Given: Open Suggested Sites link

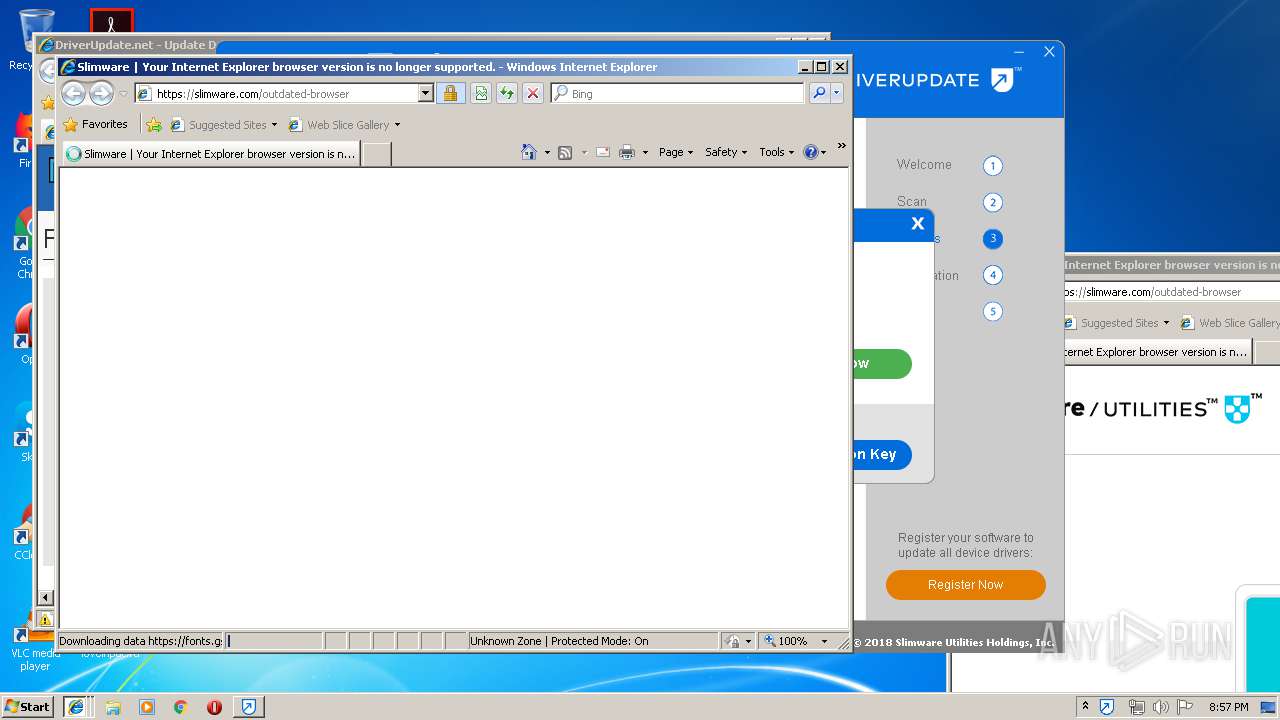Looking at the screenshot, I should 224,125.
